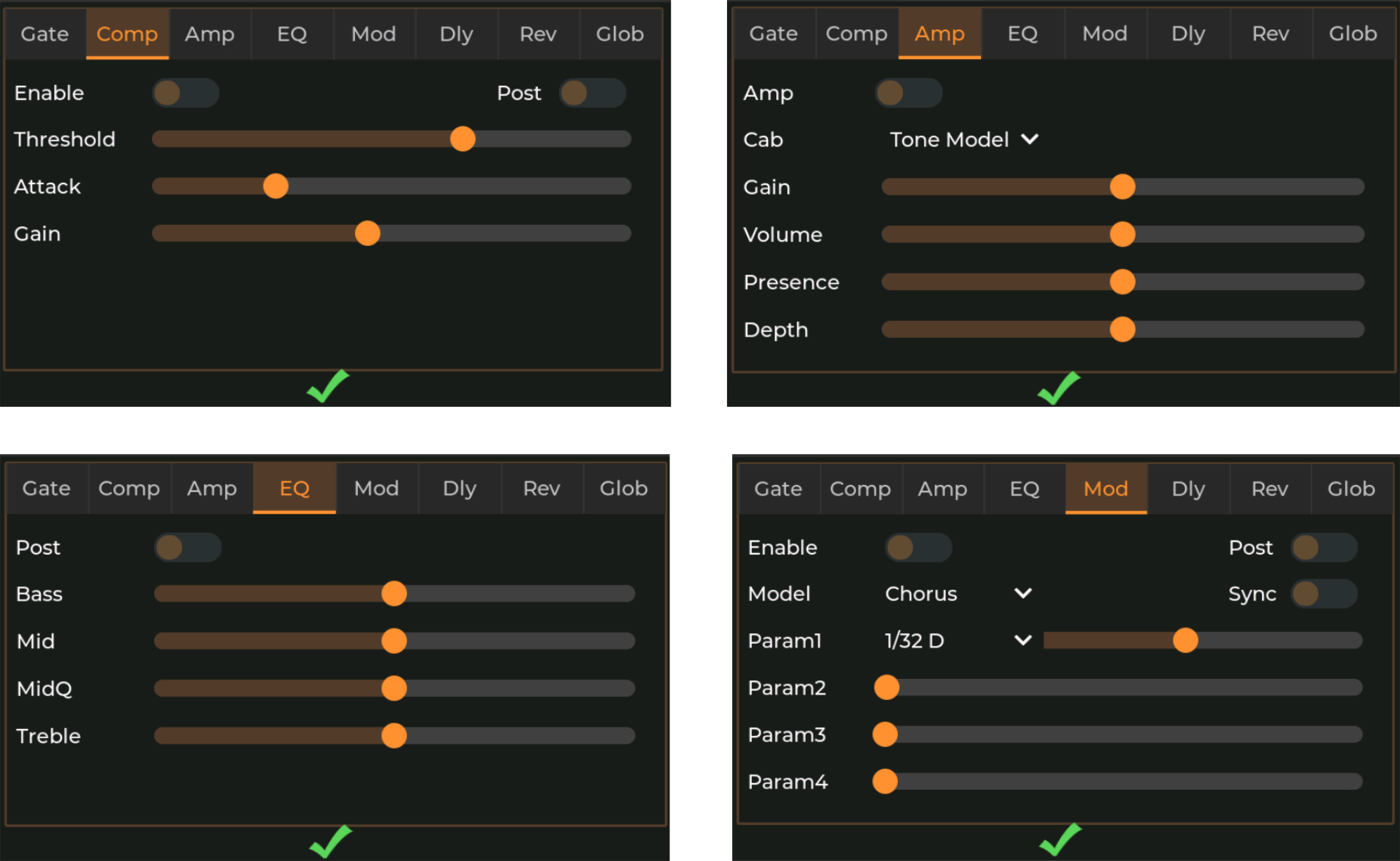Click the Treble slider handle
1400x861 pixels.
[394, 736]
